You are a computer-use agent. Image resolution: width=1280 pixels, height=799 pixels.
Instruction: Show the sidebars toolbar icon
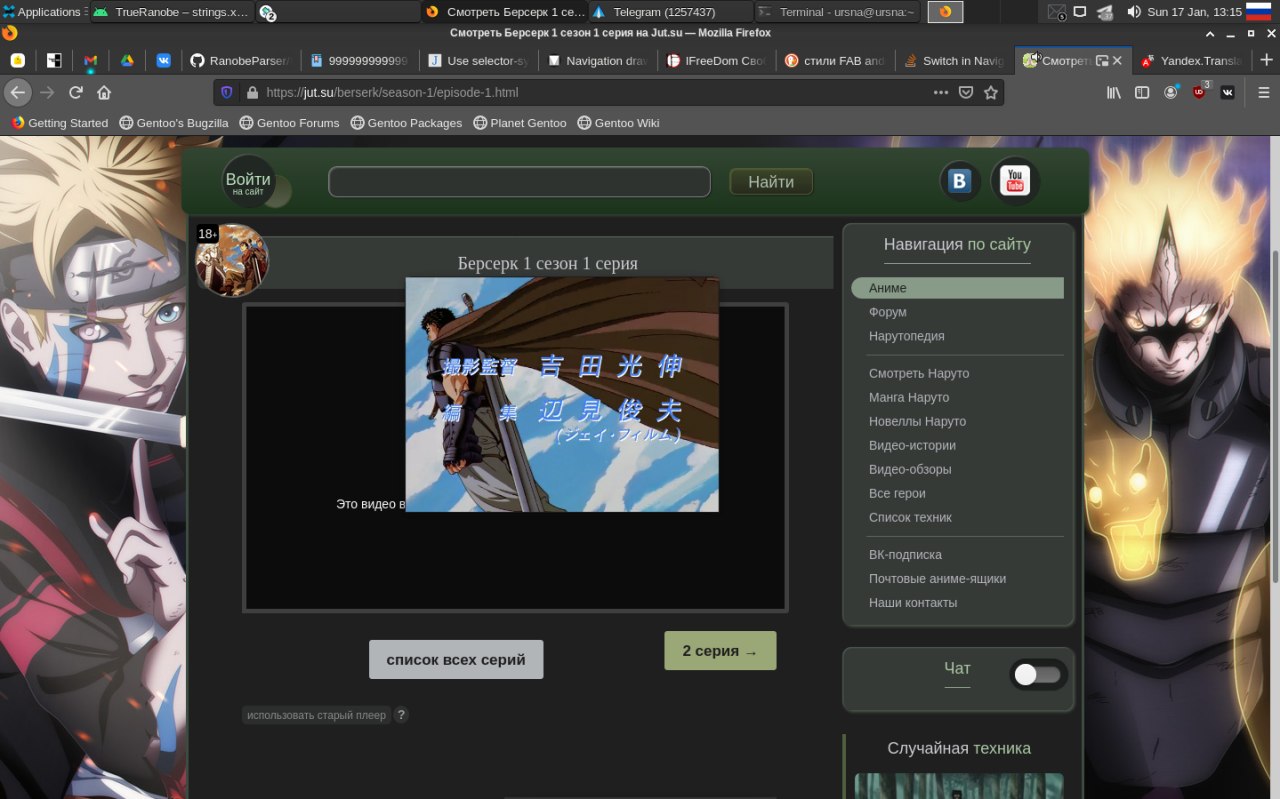pyautogui.click(x=1141, y=92)
